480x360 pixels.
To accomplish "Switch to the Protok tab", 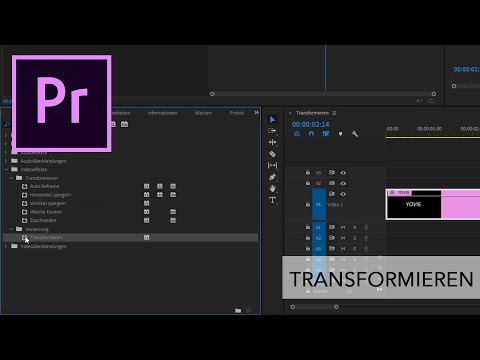I will tap(237, 113).
